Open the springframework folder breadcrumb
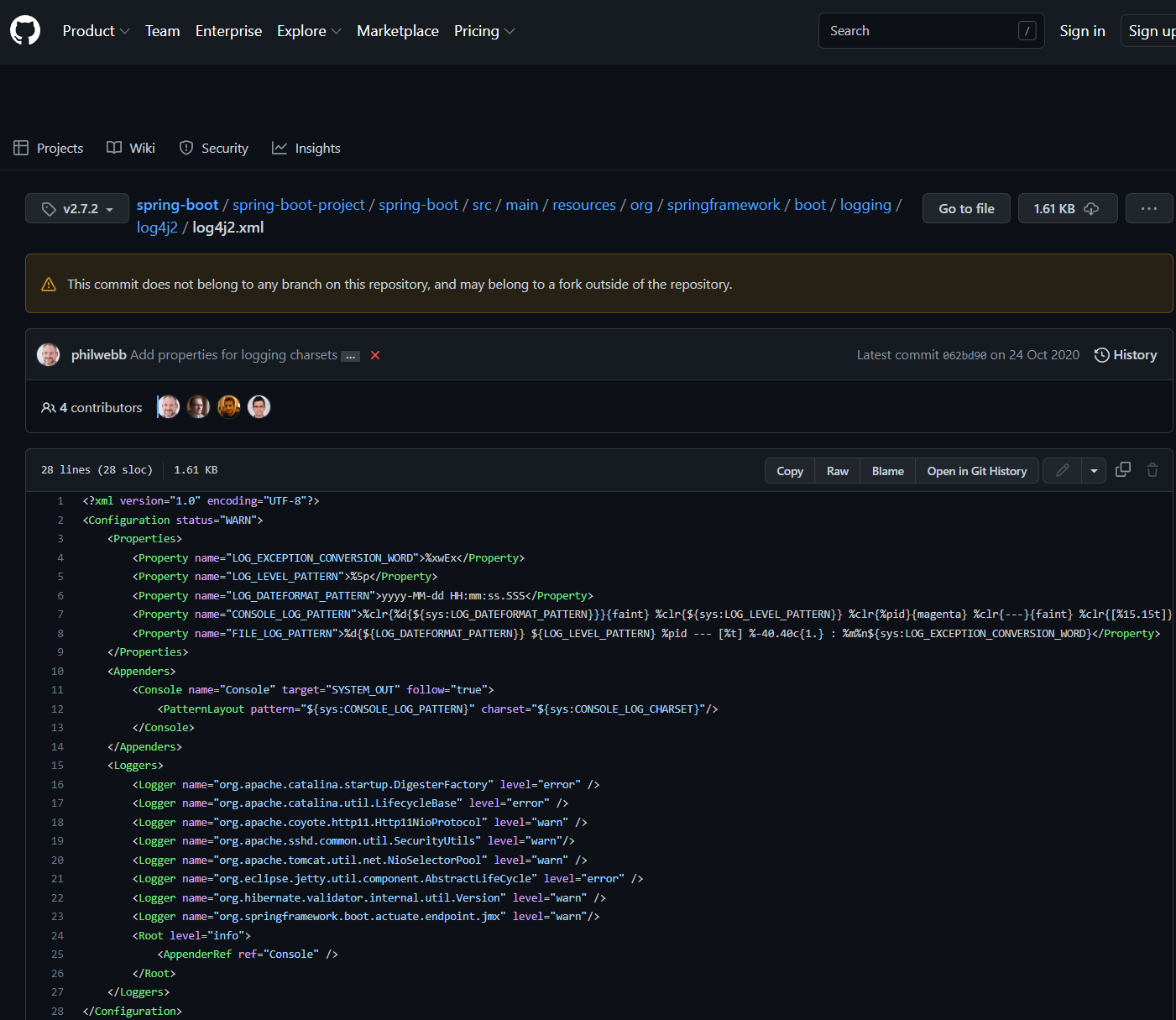Image resolution: width=1176 pixels, height=1020 pixels. tap(724, 205)
